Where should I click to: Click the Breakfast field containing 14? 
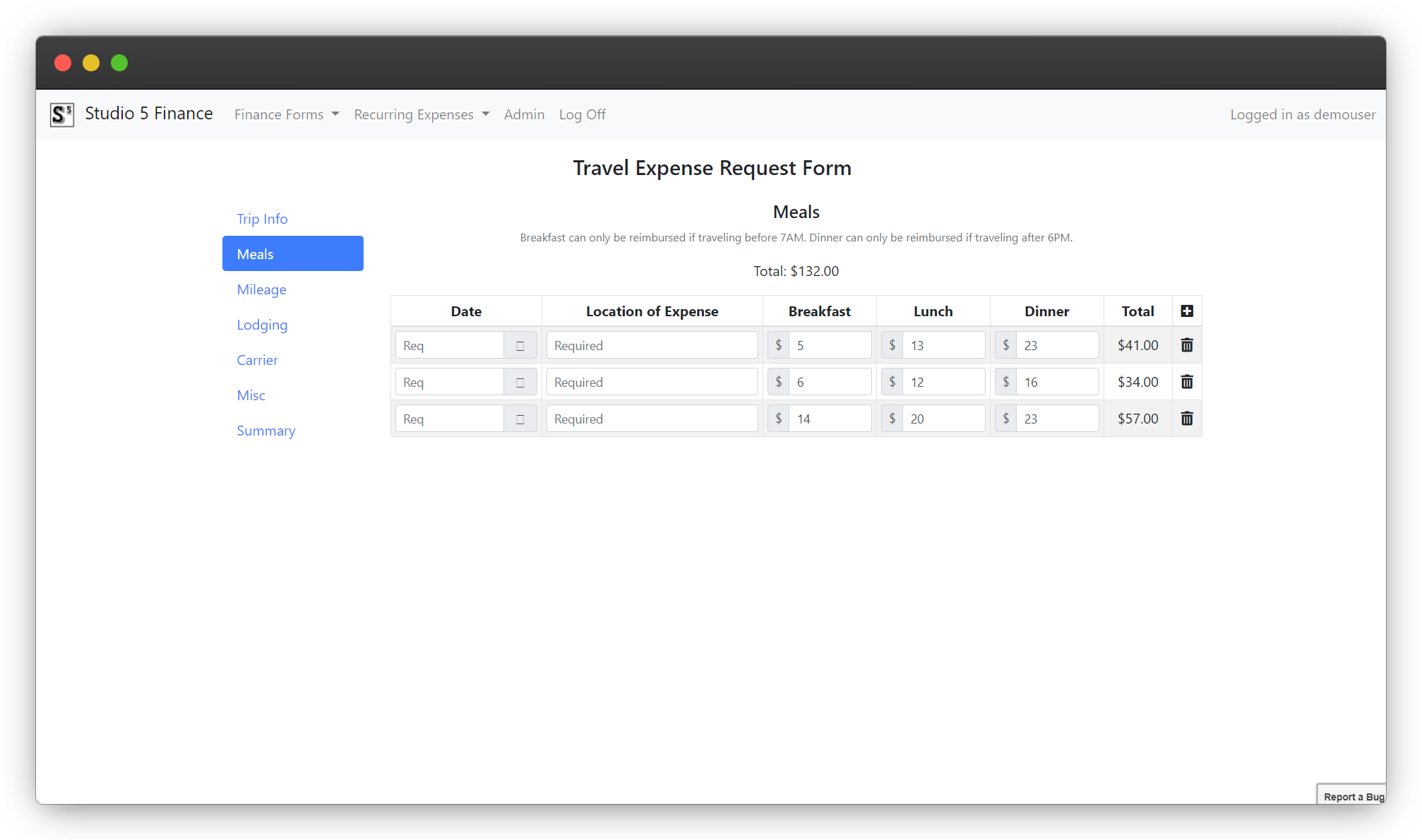coord(830,419)
